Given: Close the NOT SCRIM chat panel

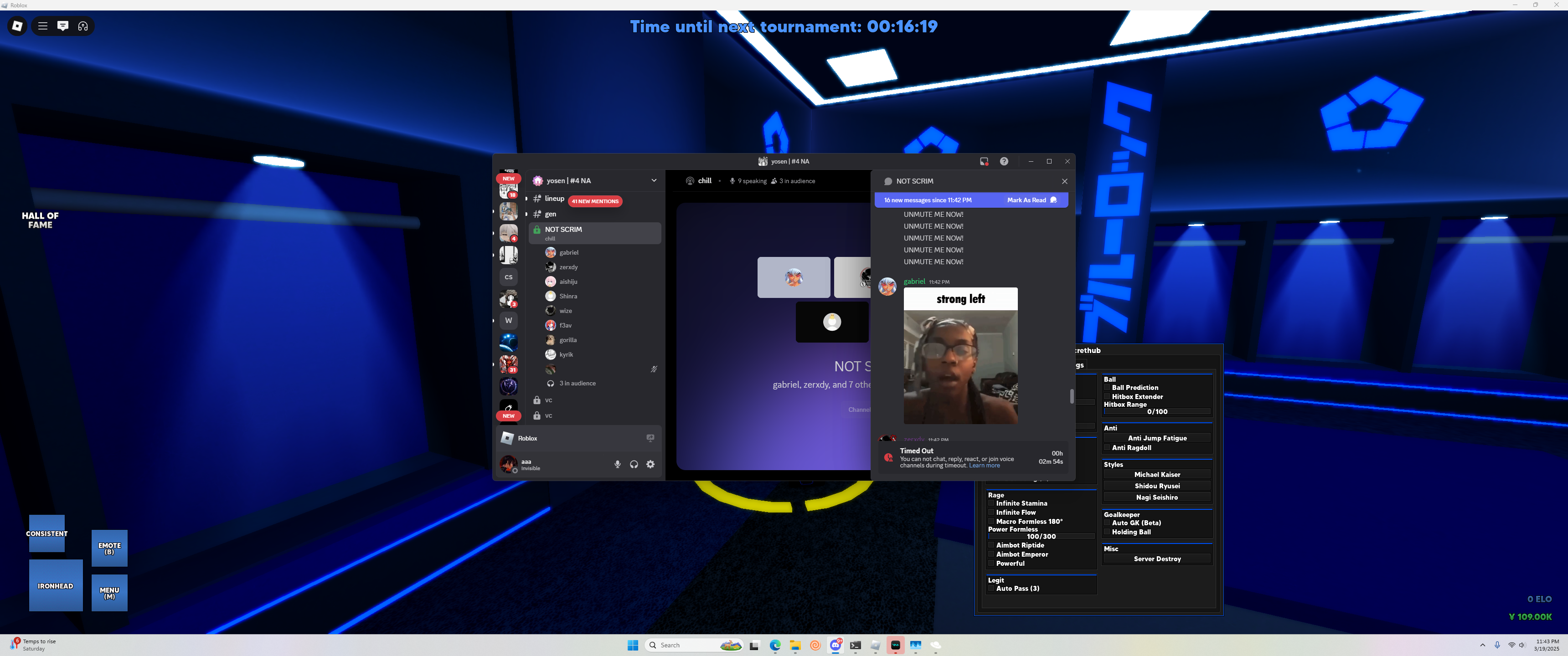Looking at the screenshot, I should tap(1064, 181).
